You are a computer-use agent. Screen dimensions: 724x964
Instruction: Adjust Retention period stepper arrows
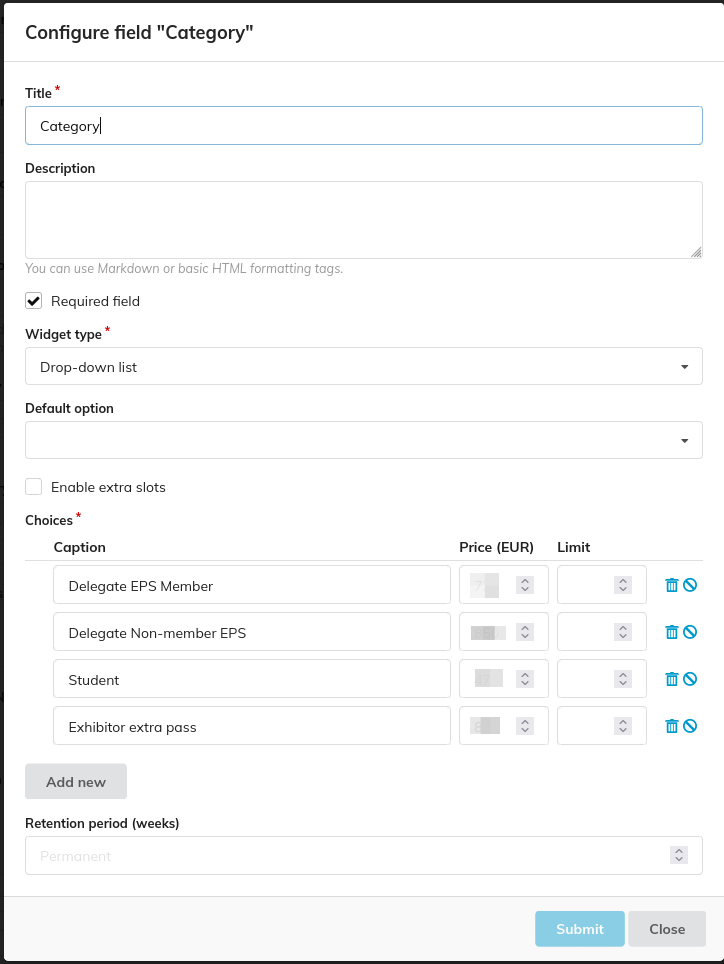click(x=679, y=856)
